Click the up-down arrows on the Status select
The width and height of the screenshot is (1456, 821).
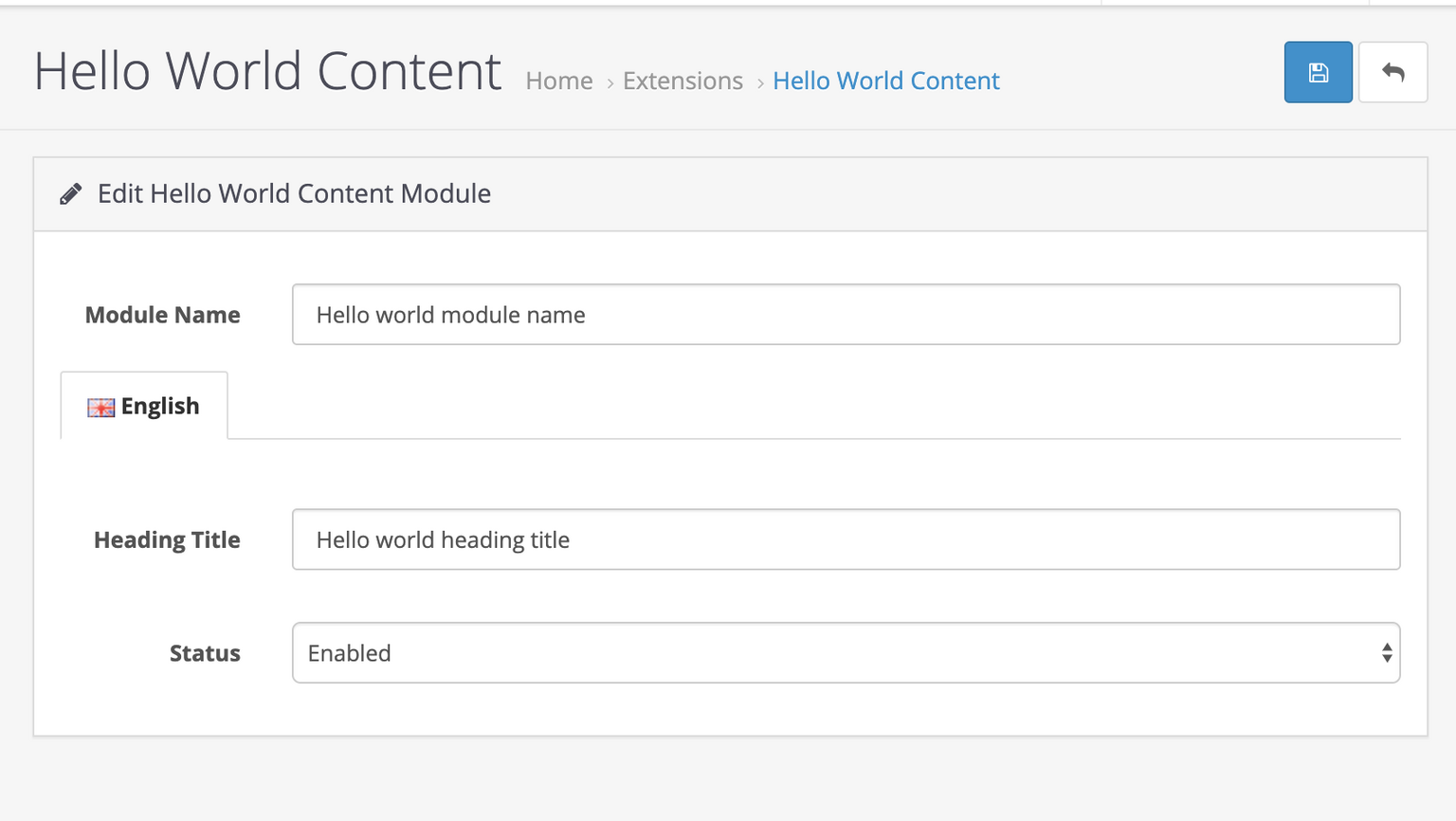coord(1386,653)
